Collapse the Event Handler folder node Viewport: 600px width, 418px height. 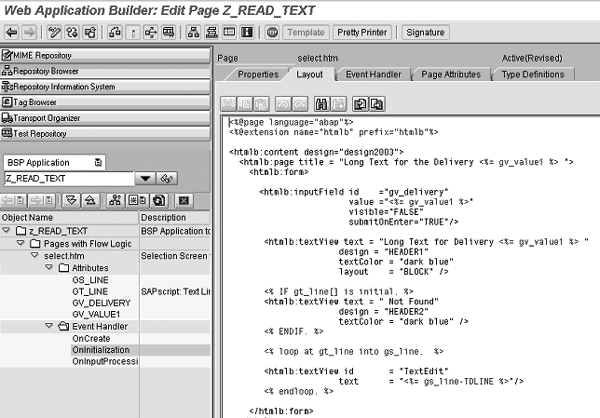tap(48, 326)
